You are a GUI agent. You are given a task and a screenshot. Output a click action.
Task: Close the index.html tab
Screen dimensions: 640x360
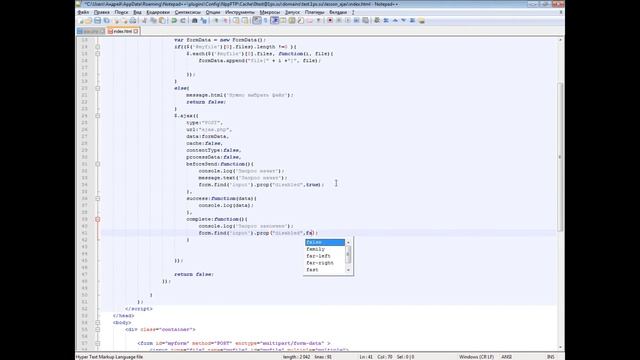point(136,31)
